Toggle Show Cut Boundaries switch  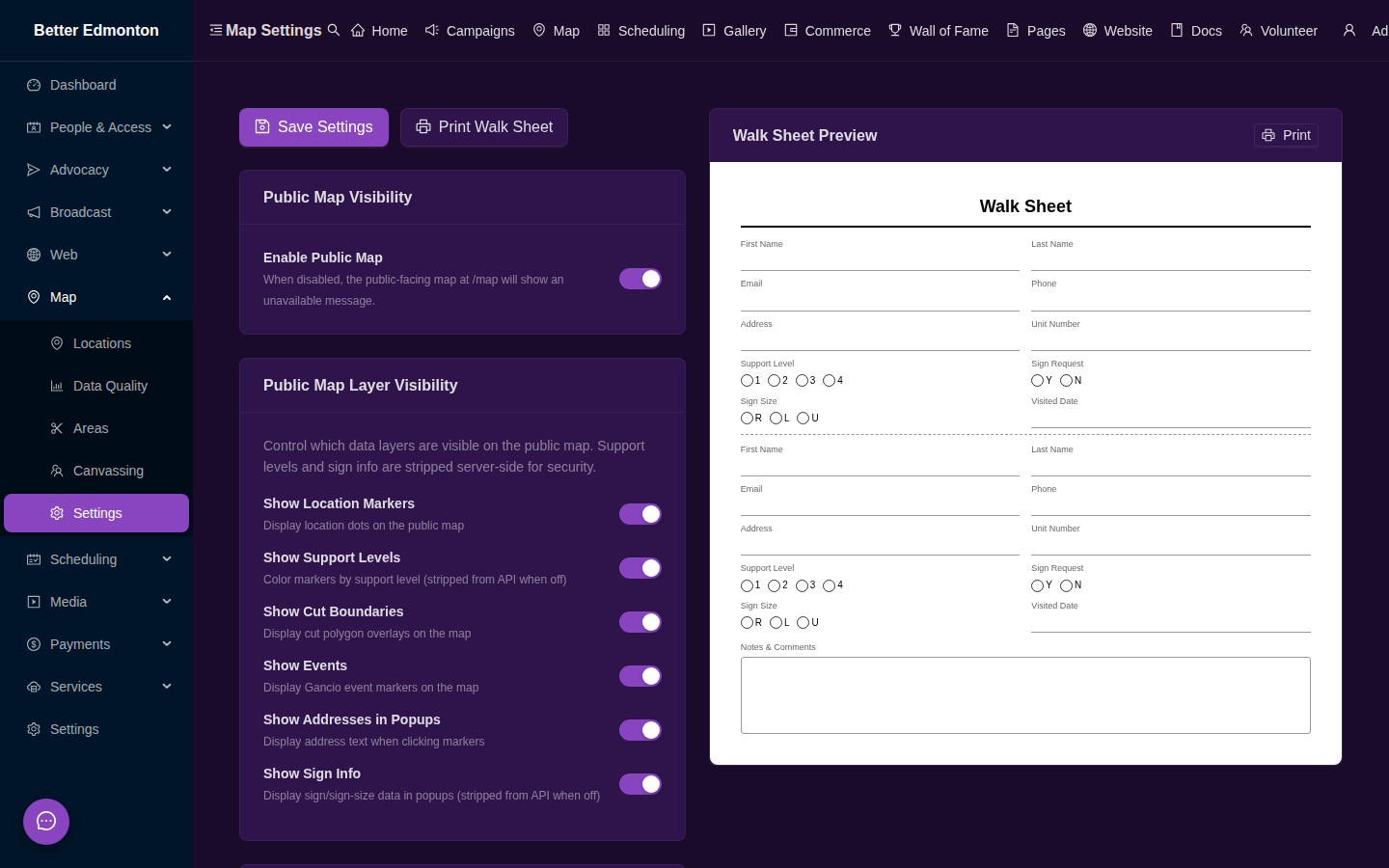(x=640, y=622)
